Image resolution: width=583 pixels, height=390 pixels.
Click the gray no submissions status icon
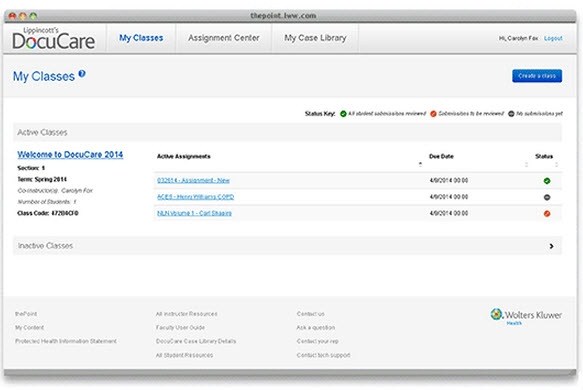click(x=547, y=197)
